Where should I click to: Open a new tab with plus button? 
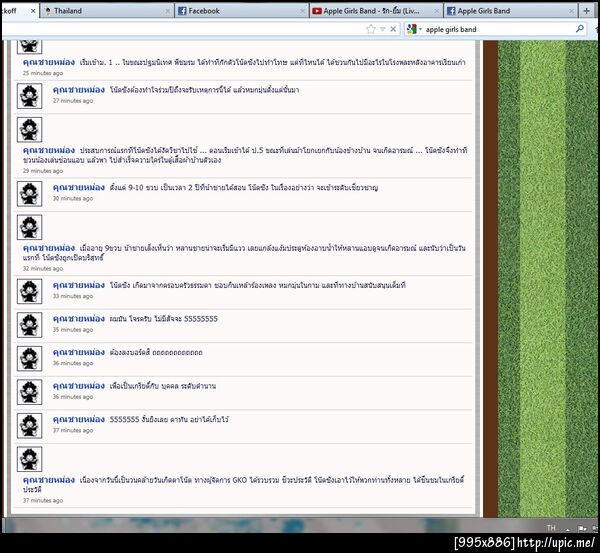586,11
